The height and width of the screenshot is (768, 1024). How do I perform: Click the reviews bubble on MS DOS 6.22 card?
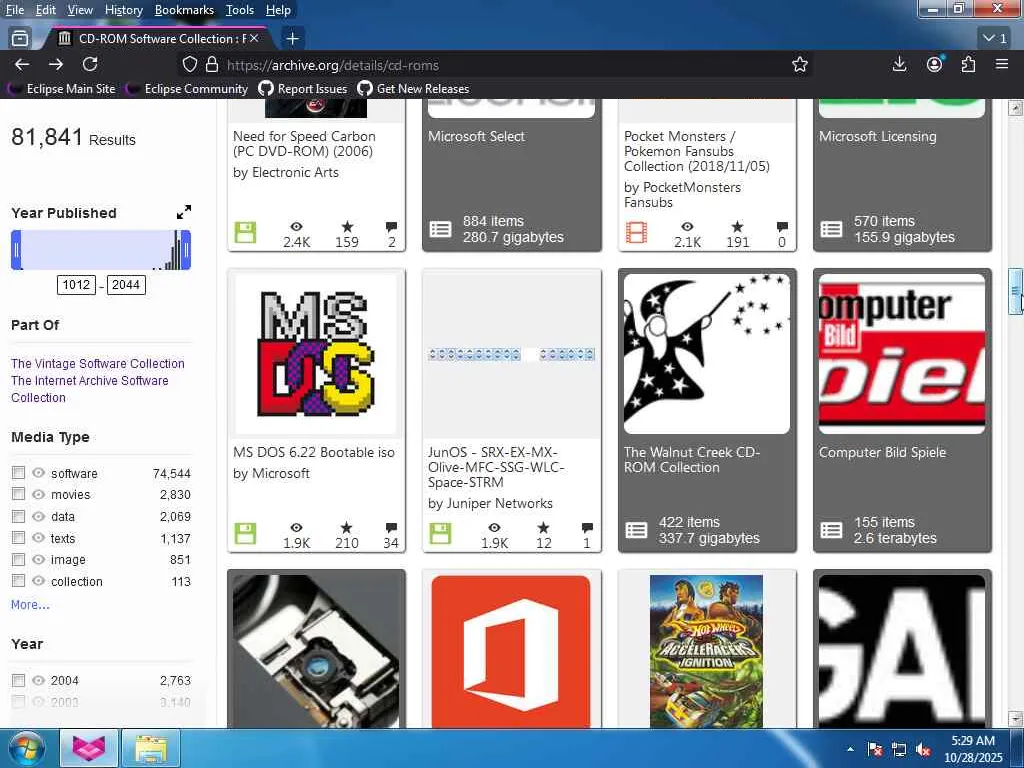click(x=391, y=527)
